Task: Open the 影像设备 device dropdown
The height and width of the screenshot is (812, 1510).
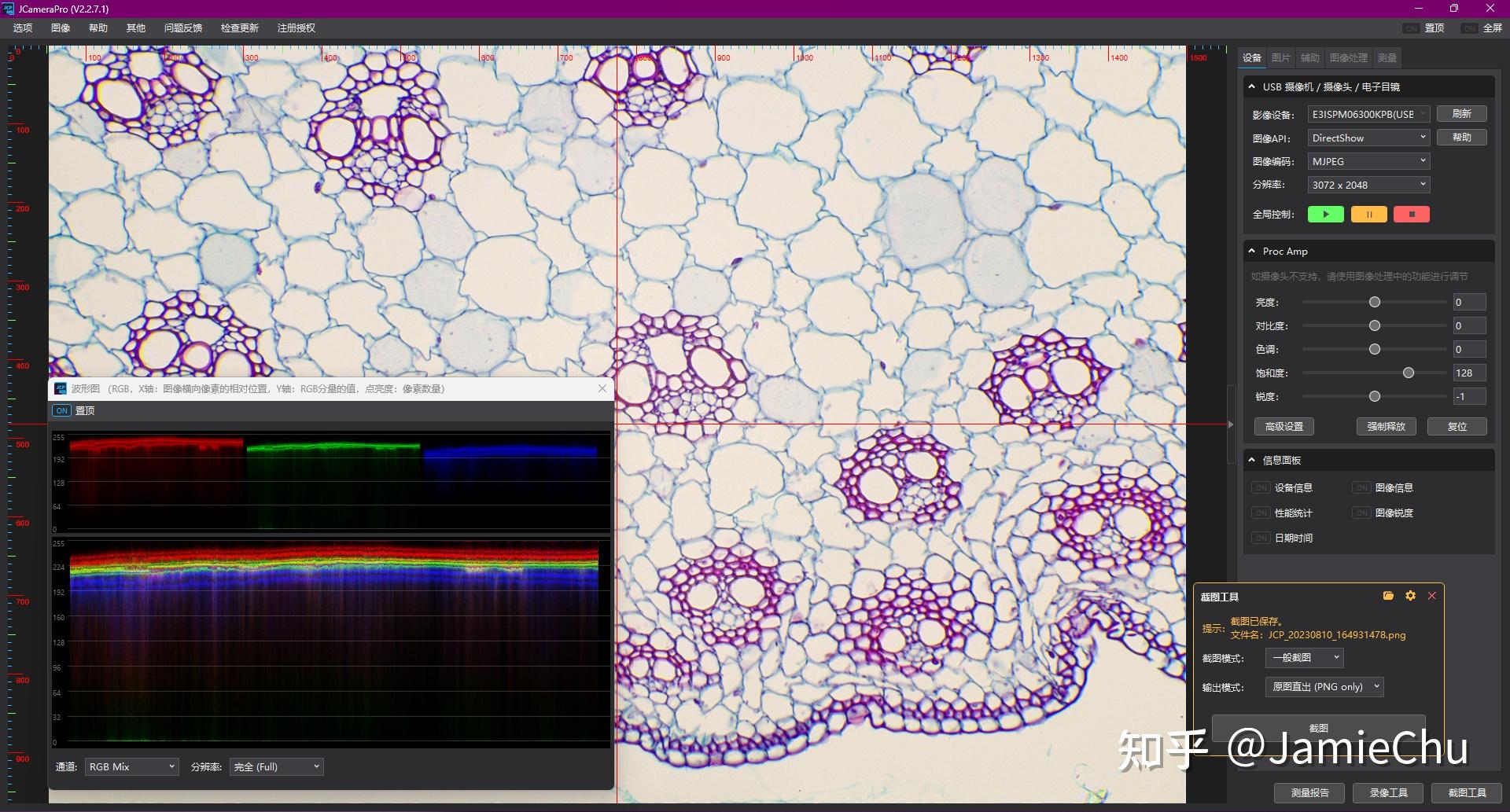Action: (x=1368, y=114)
